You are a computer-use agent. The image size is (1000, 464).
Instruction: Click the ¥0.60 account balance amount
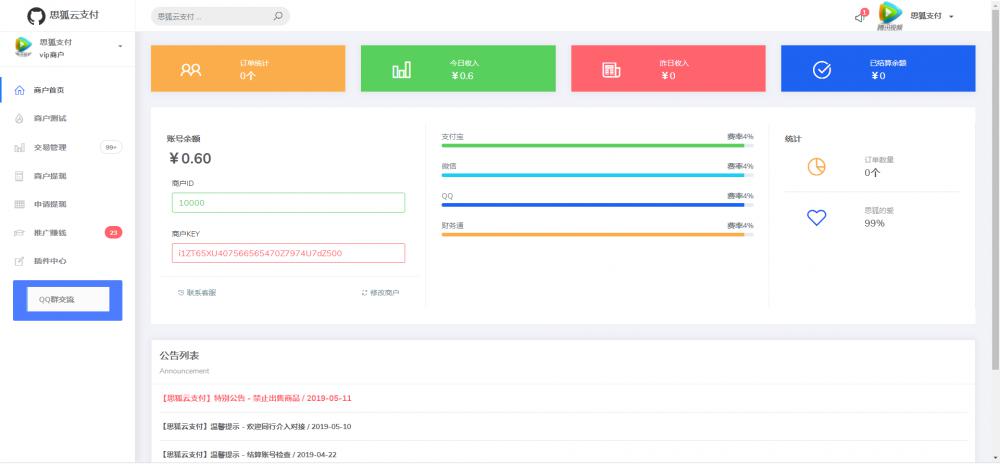click(190, 159)
